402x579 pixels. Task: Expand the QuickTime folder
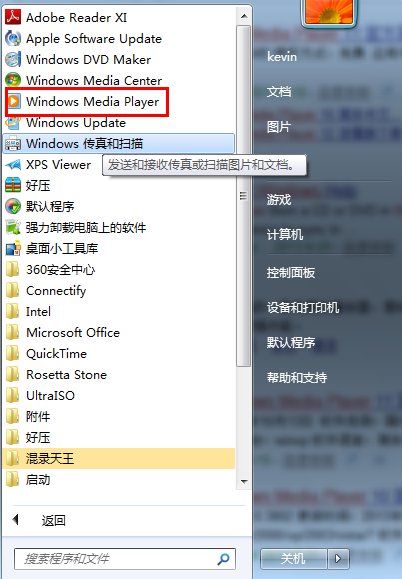pyautogui.click(x=118, y=354)
